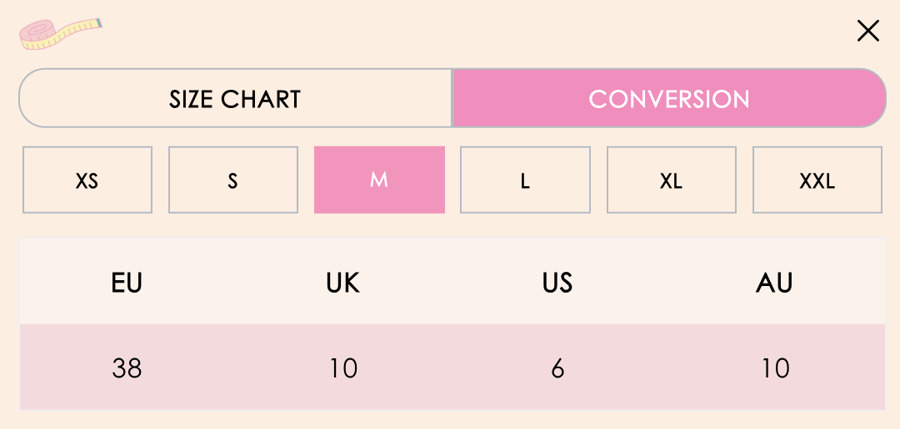The height and width of the screenshot is (429, 900).
Task: Click the EU size value 38
Action: tap(127, 368)
